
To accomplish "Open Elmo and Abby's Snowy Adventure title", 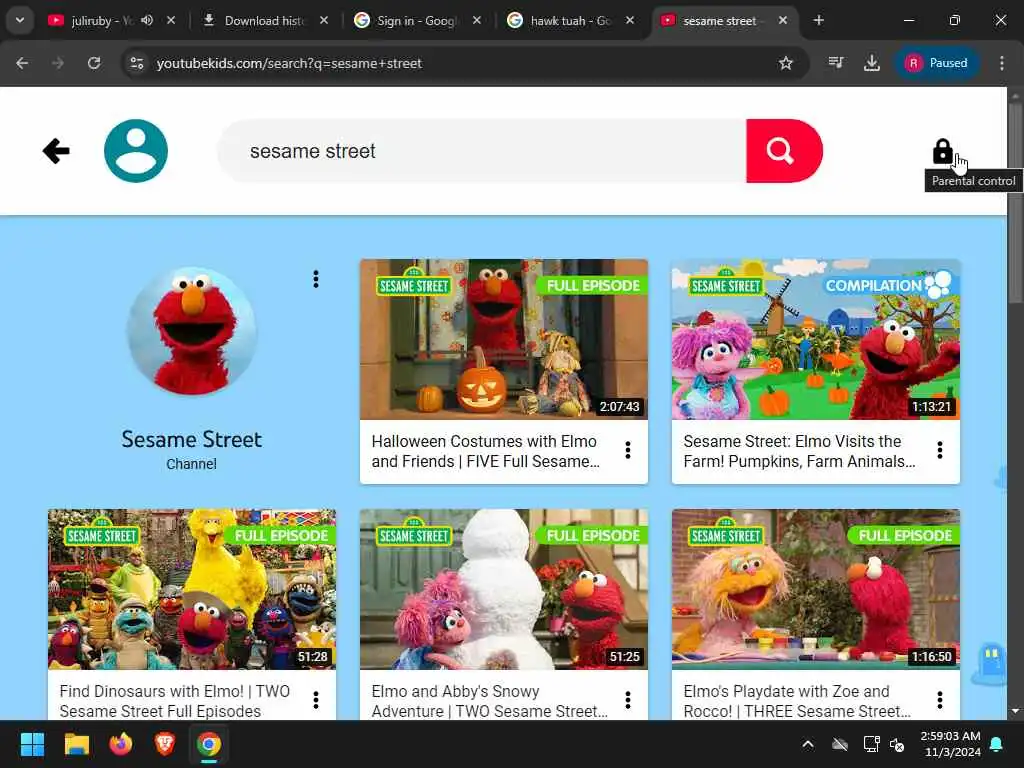I will click(x=488, y=701).
